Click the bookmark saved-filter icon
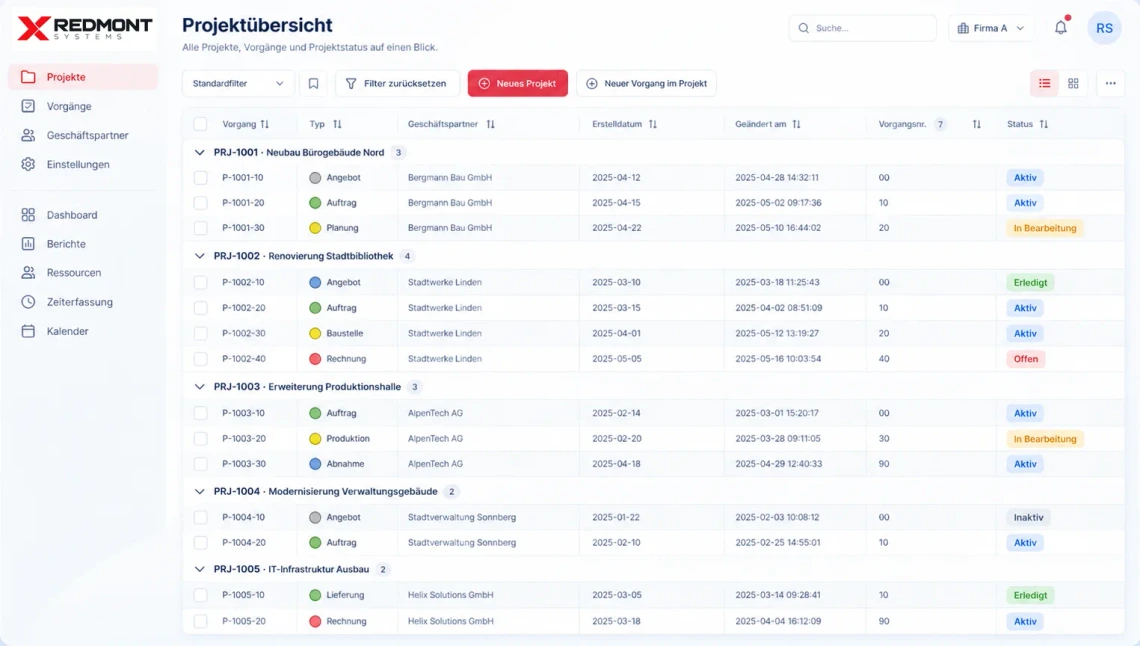Viewport: 1140px width, 646px height. [x=313, y=84]
